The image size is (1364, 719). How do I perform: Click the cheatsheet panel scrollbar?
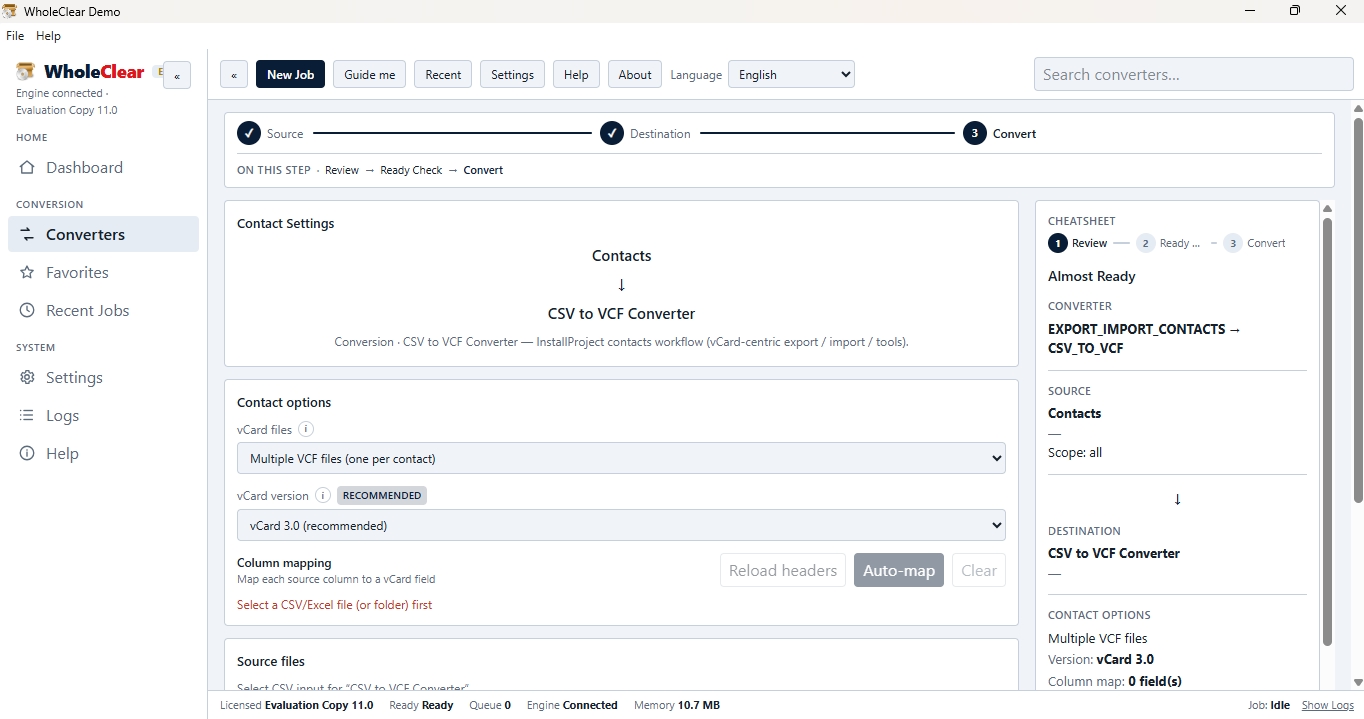click(x=1328, y=430)
